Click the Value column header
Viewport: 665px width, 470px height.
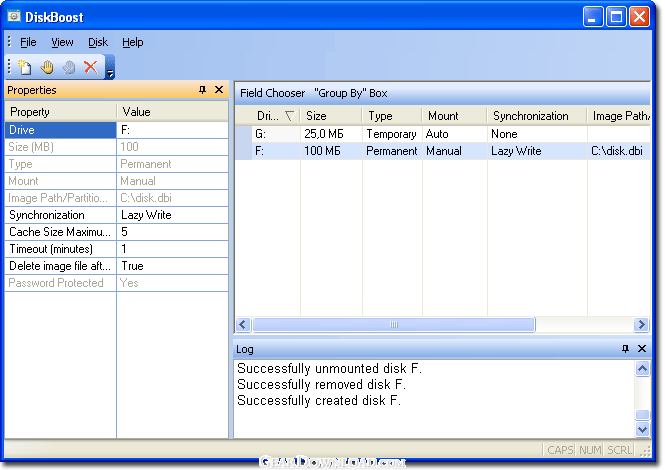172,112
